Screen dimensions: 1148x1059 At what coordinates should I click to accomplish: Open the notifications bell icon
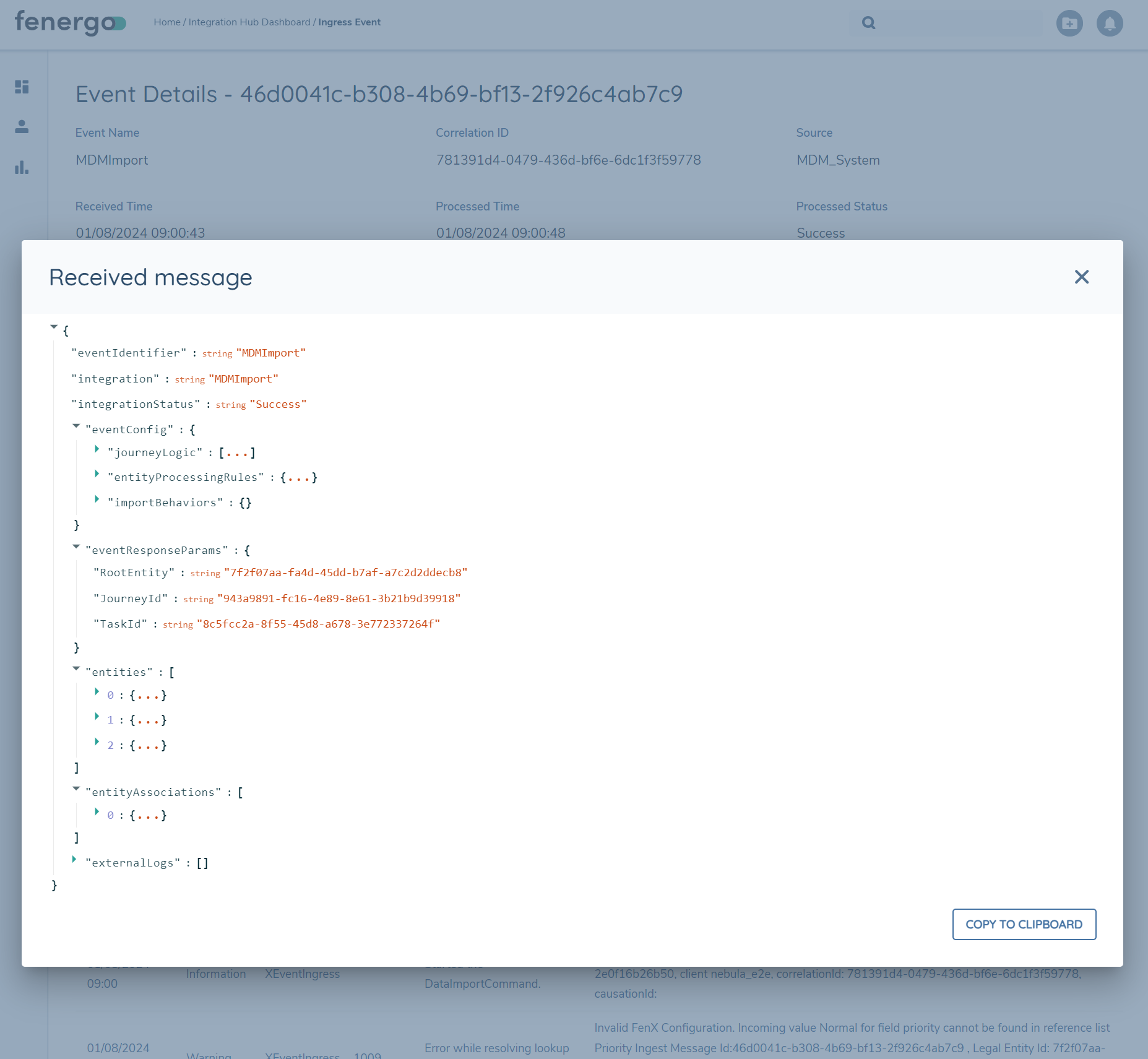tap(1109, 24)
